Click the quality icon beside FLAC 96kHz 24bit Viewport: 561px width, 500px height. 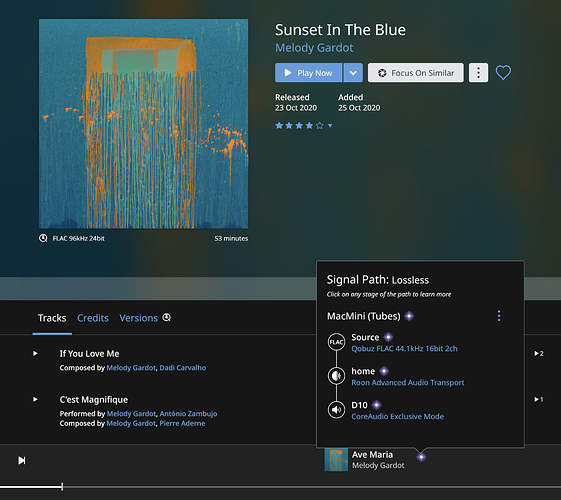[x=43, y=238]
